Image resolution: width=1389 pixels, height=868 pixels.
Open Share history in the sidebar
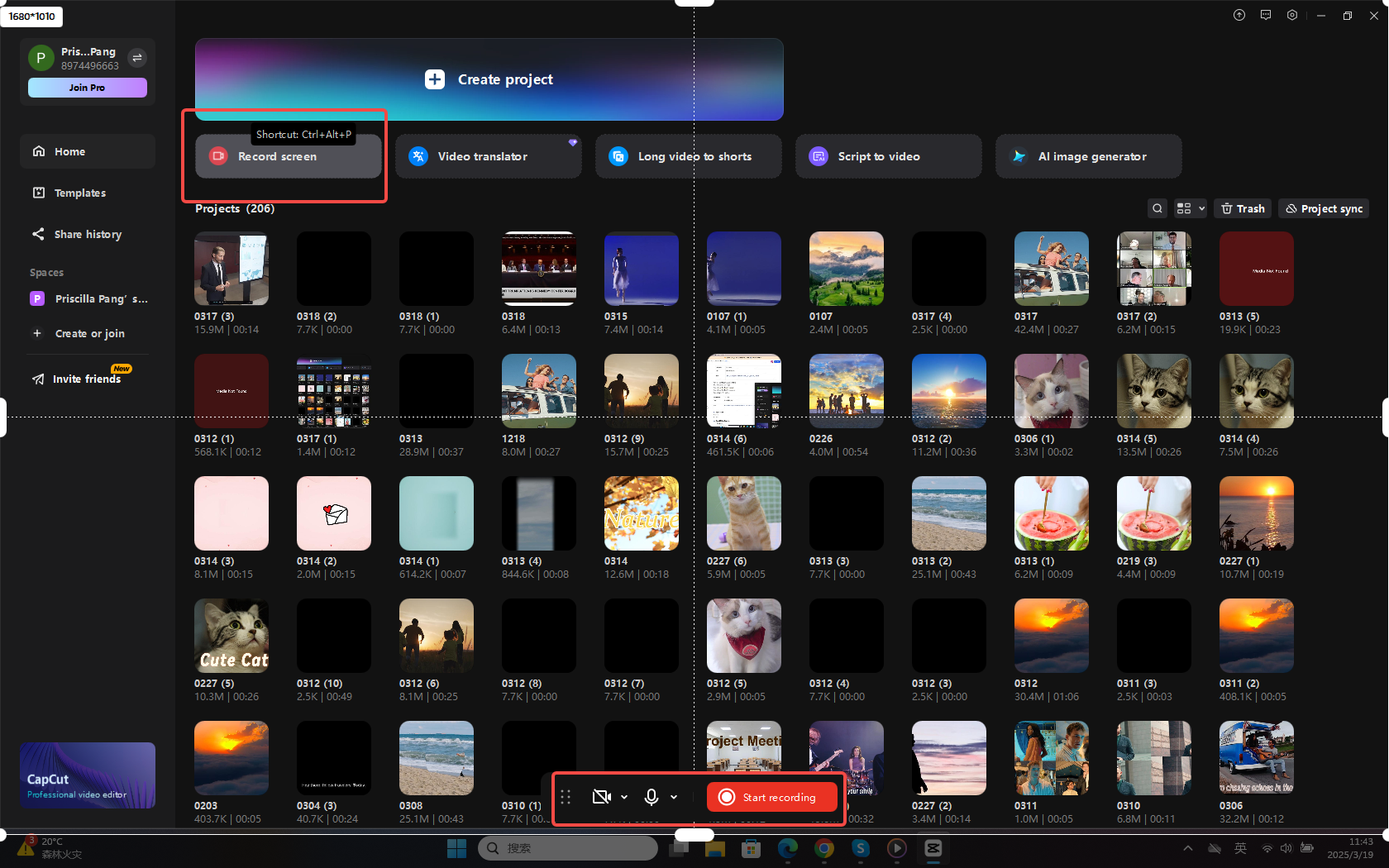[x=88, y=234]
